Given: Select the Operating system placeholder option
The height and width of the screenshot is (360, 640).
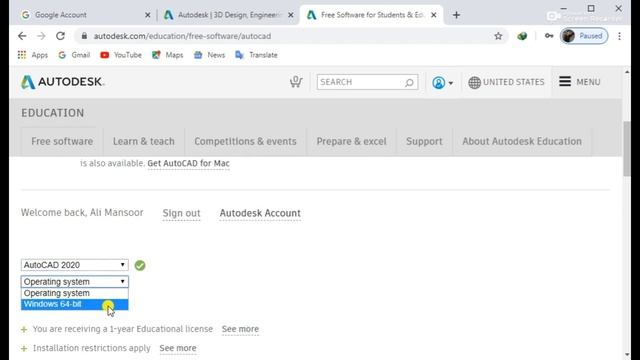Looking at the screenshot, I should coord(75,293).
